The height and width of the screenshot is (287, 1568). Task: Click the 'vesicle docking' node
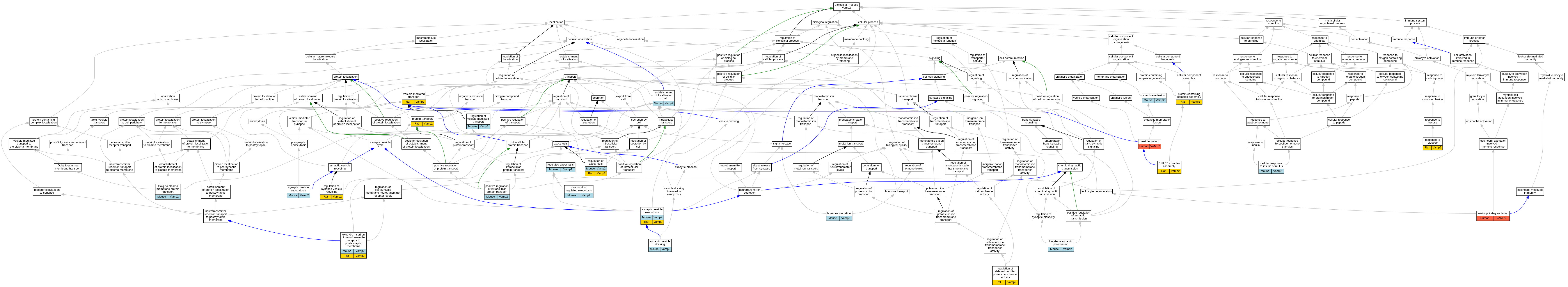coord(729,121)
